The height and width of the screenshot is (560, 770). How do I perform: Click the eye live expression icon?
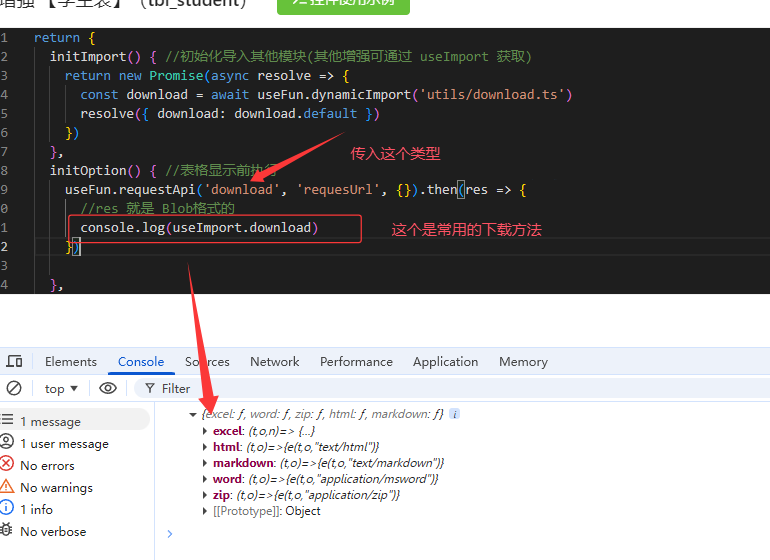point(108,388)
